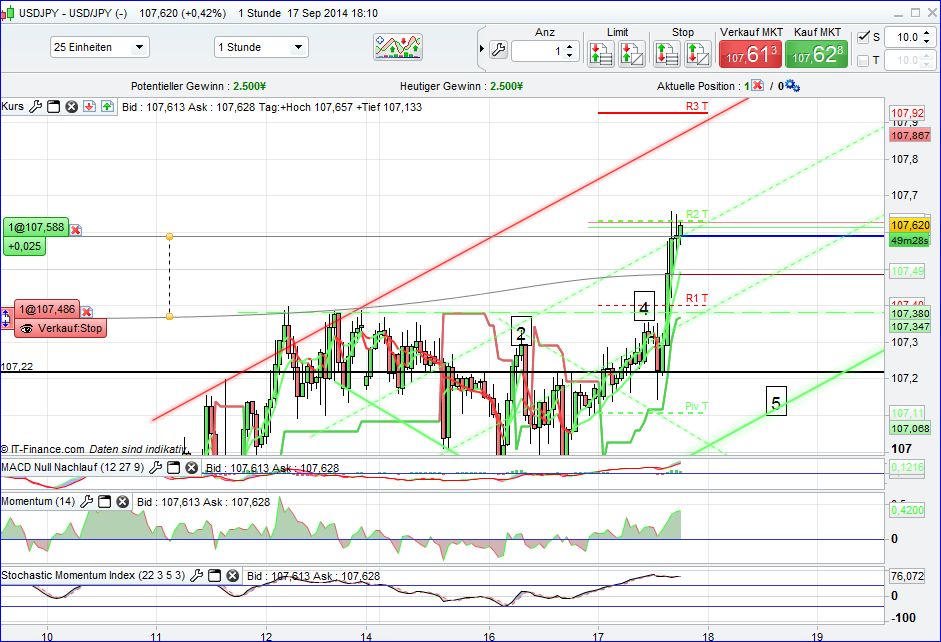Screen dimensions: 941x642
Task: Open Momentum indicator settings wrench
Action: pos(87,500)
